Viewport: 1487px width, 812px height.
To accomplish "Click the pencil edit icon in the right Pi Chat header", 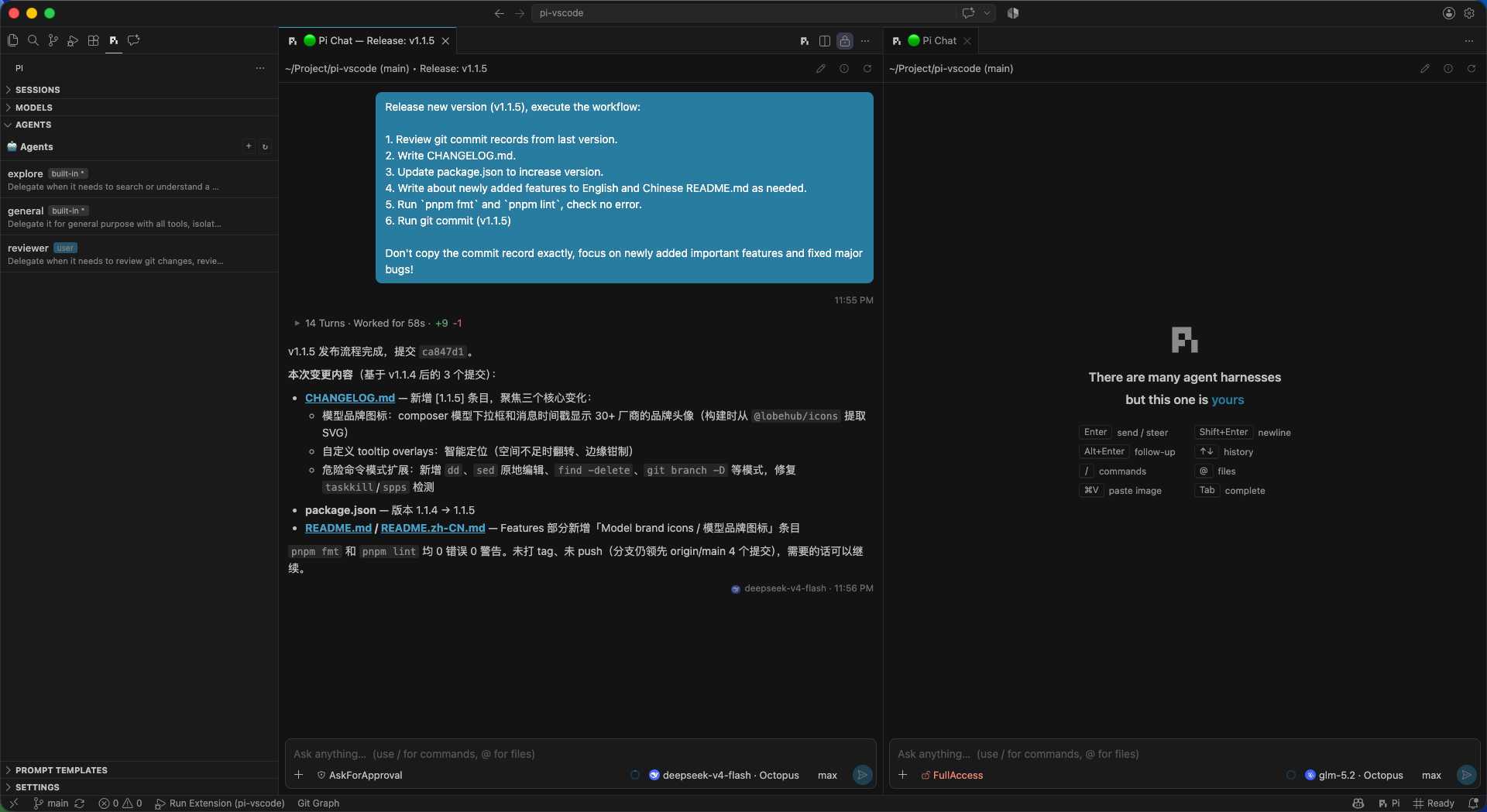I will click(1425, 69).
